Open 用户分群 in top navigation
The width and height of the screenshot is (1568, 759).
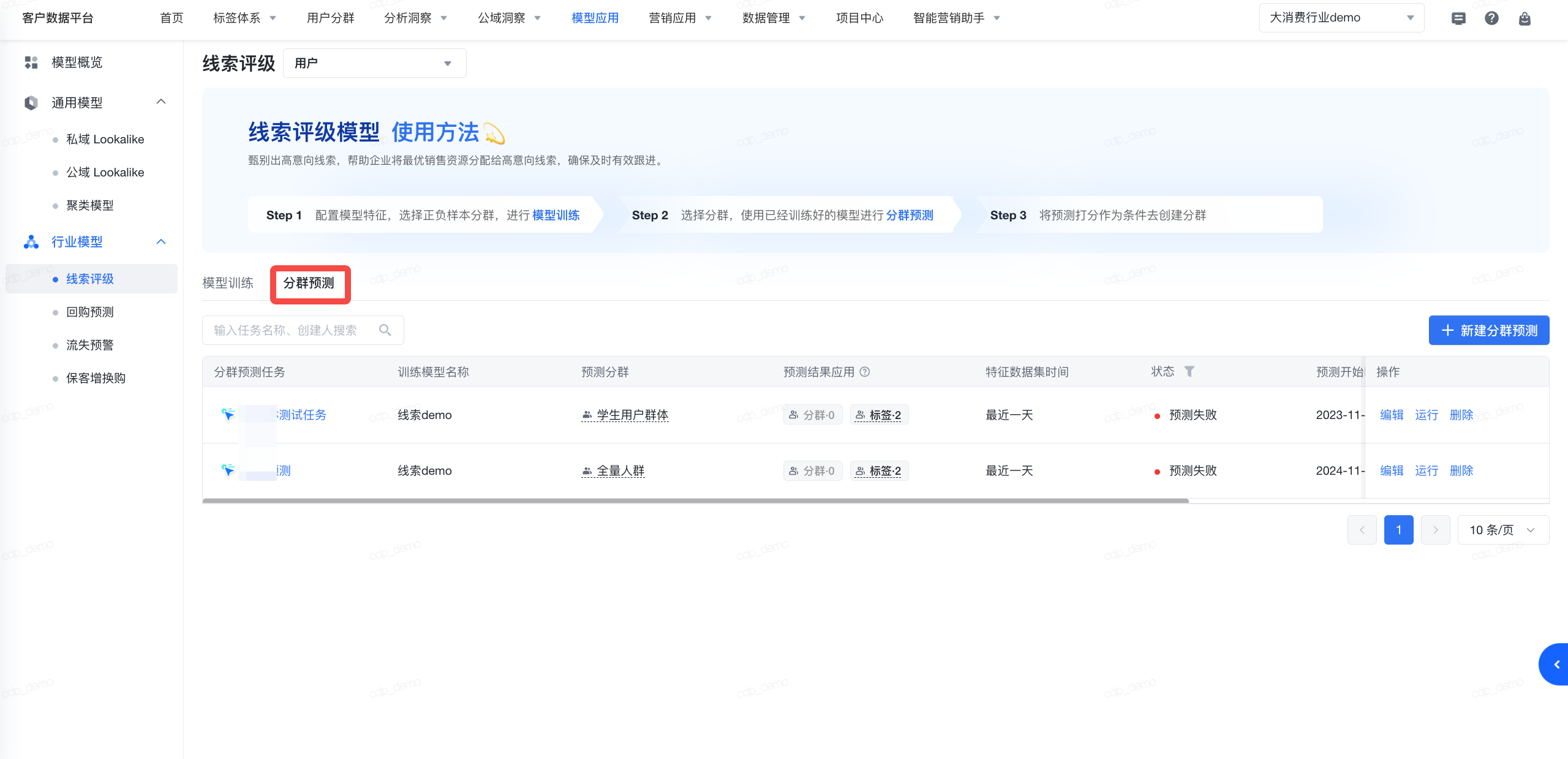tap(331, 18)
